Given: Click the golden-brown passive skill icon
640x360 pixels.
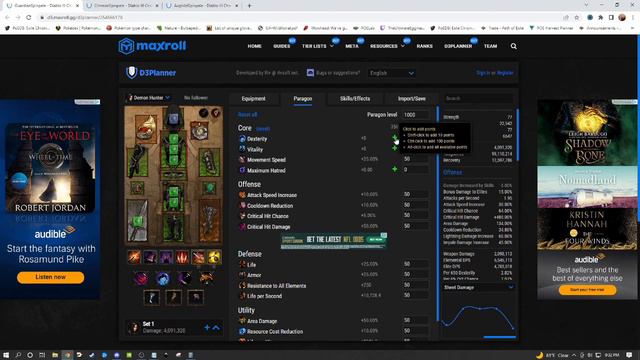Looking at the screenshot, I should (x=206, y=278).
